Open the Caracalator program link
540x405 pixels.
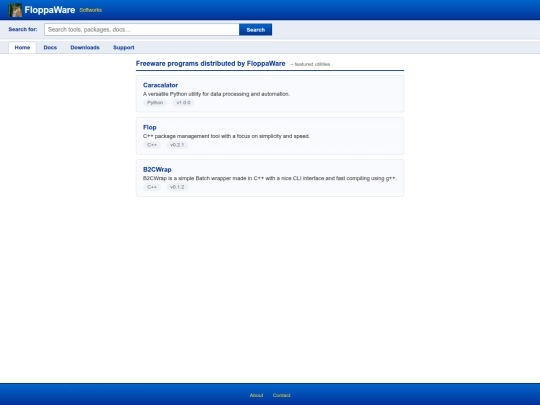tap(160, 85)
